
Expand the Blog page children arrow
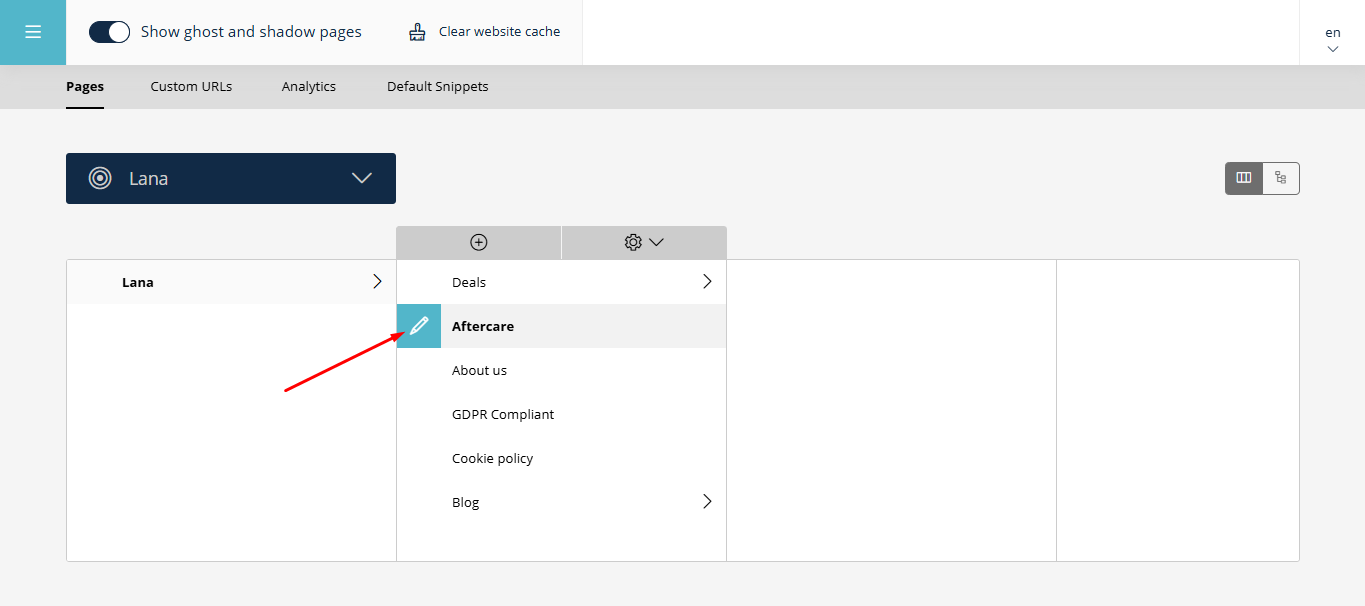[x=707, y=502]
